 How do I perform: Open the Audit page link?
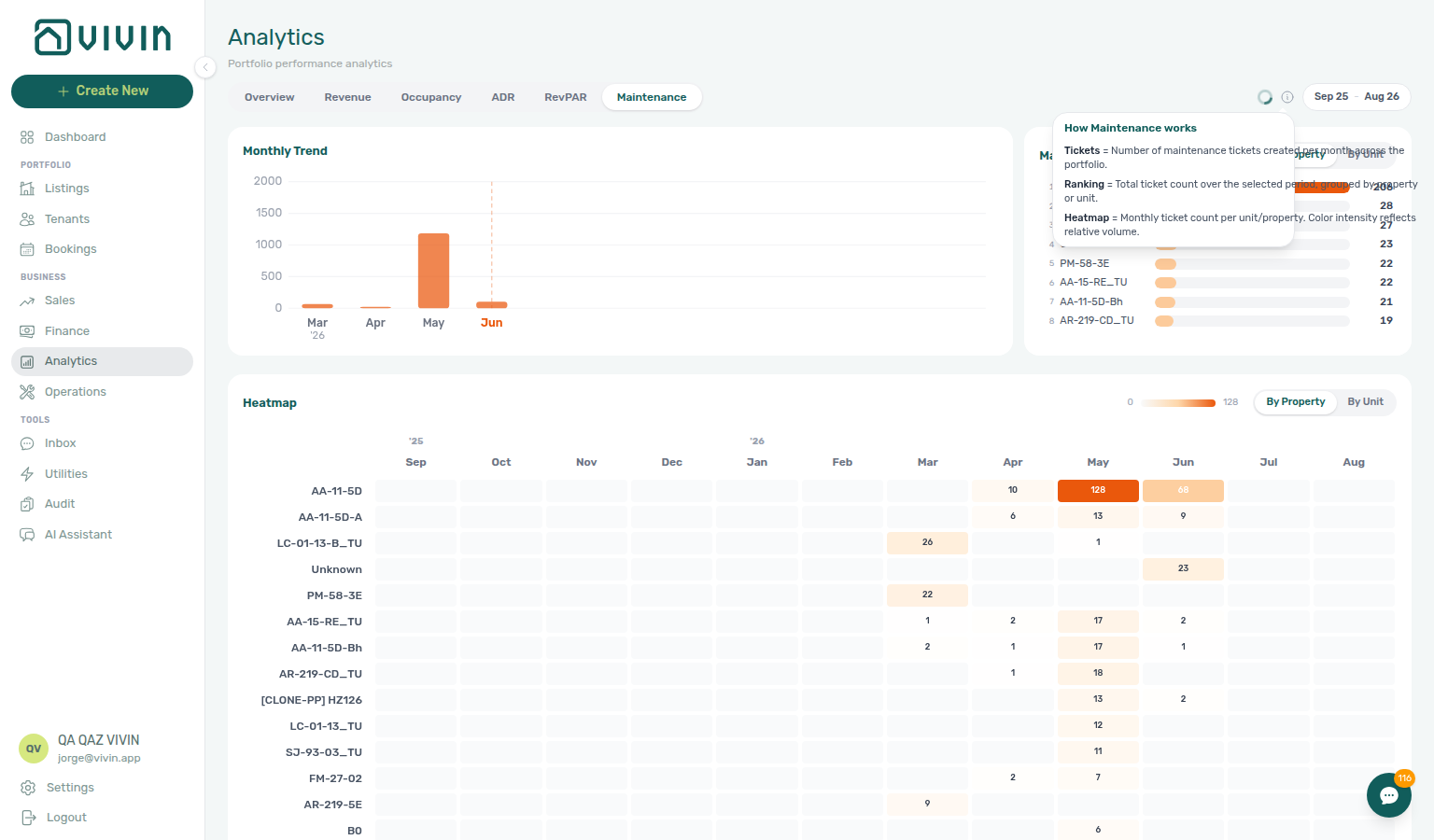tap(102, 504)
